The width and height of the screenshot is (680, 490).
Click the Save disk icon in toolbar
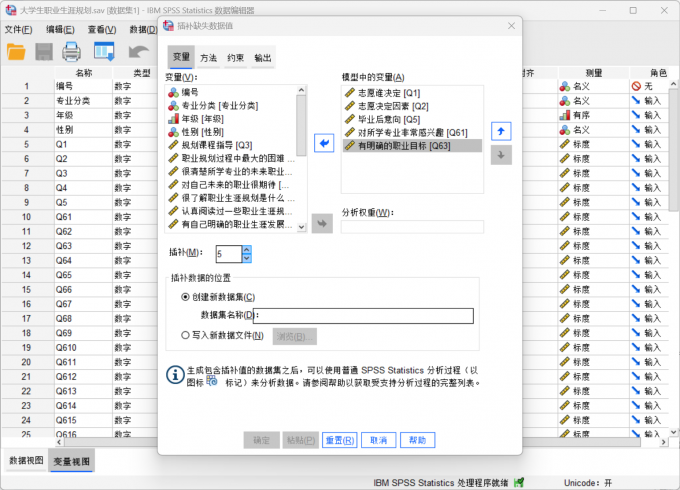[x=44, y=51]
